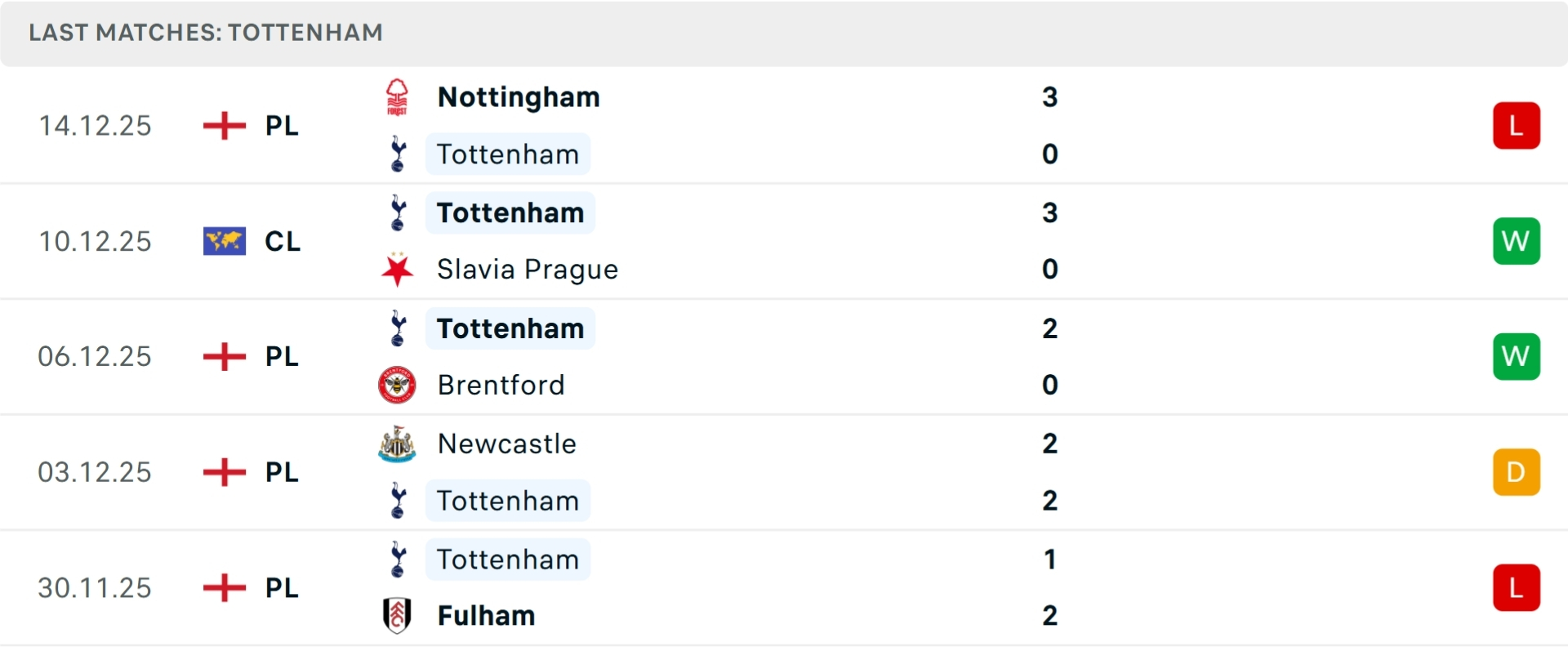Select the Tottenham rooster logo in the first match
Viewport: 1568px width, 647px height.
pyautogui.click(x=398, y=154)
